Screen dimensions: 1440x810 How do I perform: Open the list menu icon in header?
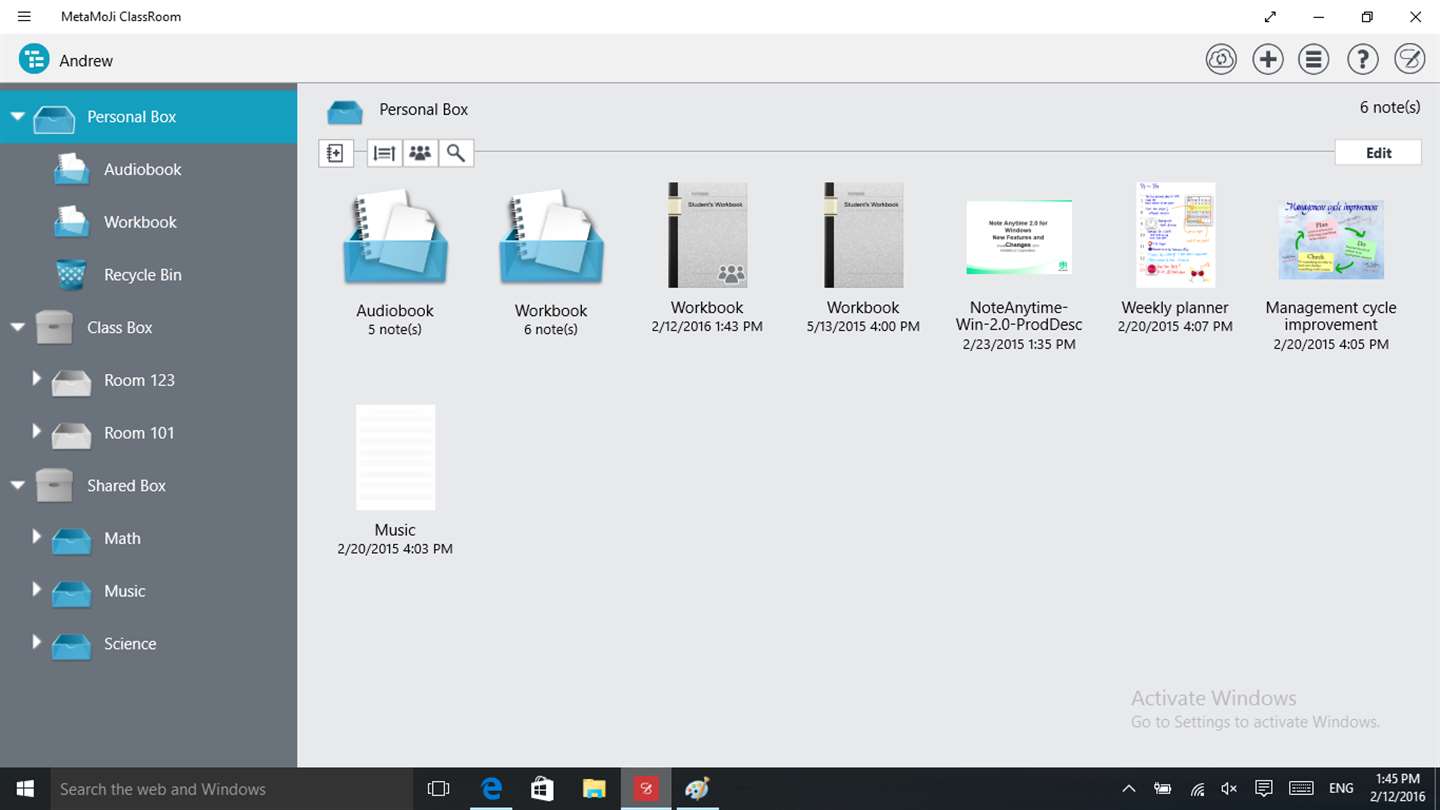pyautogui.click(x=1314, y=60)
